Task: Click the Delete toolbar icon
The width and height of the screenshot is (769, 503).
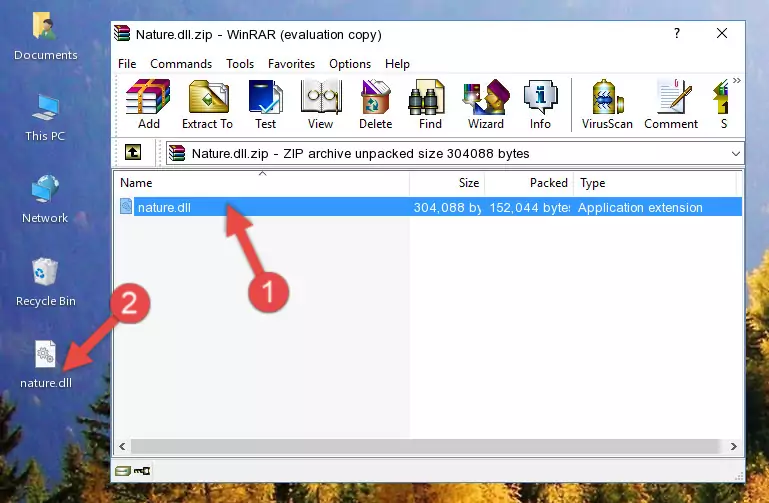Action: [375, 104]
